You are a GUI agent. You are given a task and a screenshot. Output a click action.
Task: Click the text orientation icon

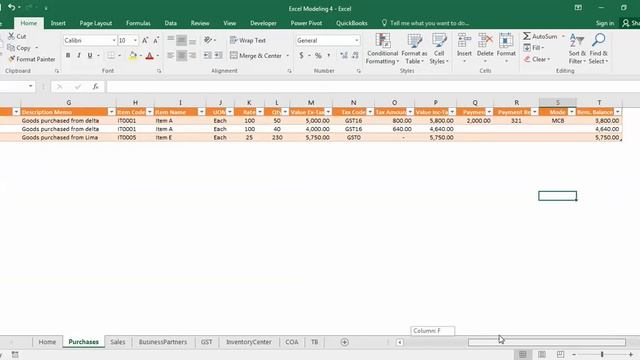coord(208,40)
